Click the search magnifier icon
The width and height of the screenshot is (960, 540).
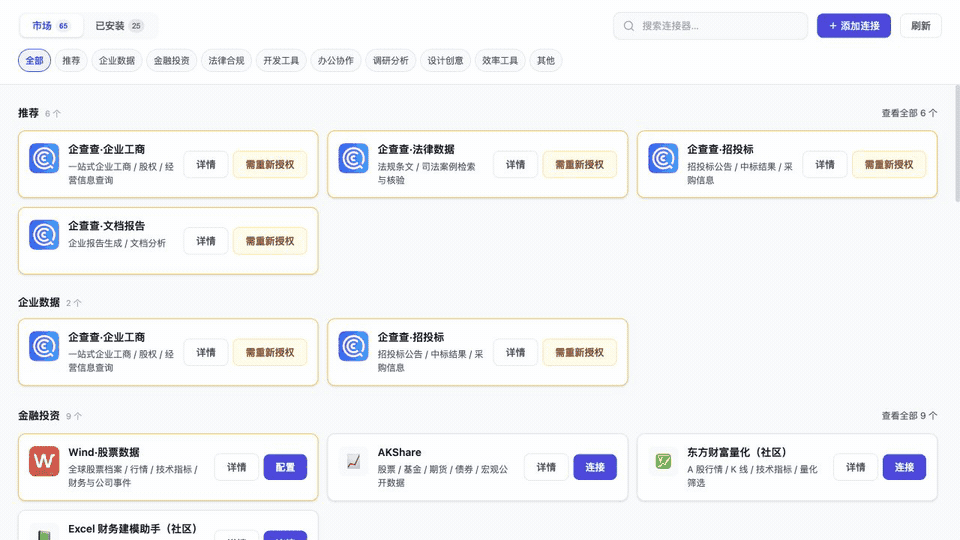[629, 26]
